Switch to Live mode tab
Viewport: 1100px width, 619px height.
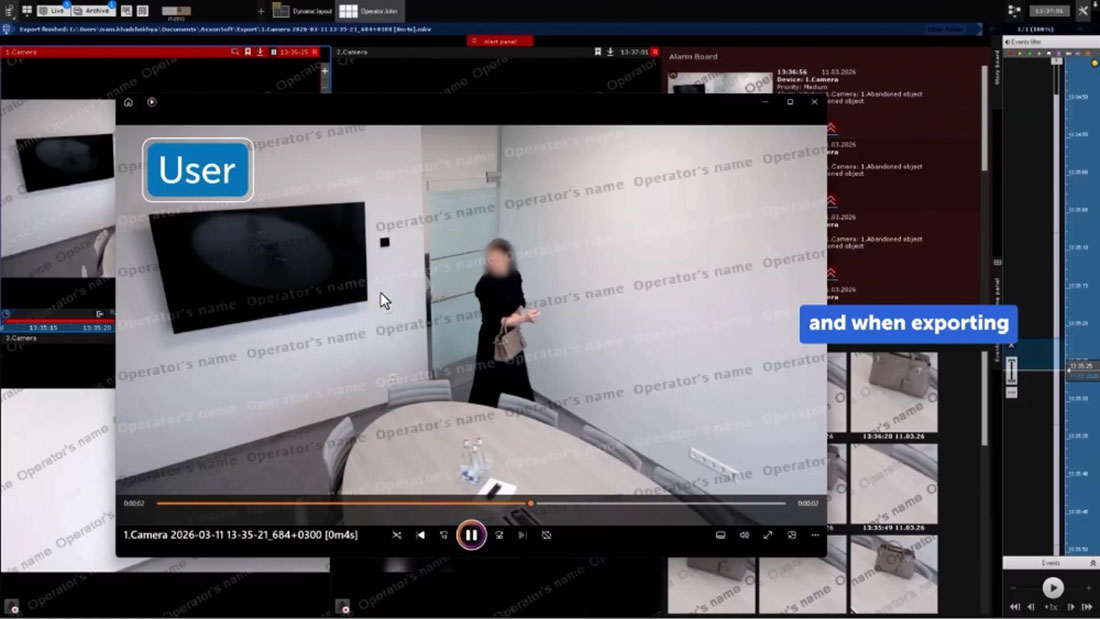[52, 11]
